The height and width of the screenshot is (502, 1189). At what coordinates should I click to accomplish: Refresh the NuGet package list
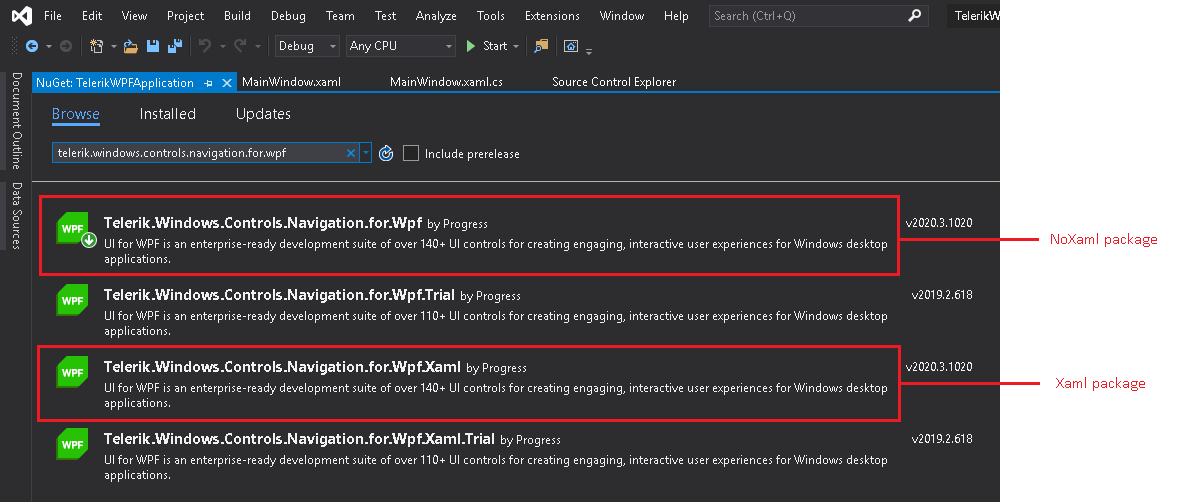click(386, 153)
